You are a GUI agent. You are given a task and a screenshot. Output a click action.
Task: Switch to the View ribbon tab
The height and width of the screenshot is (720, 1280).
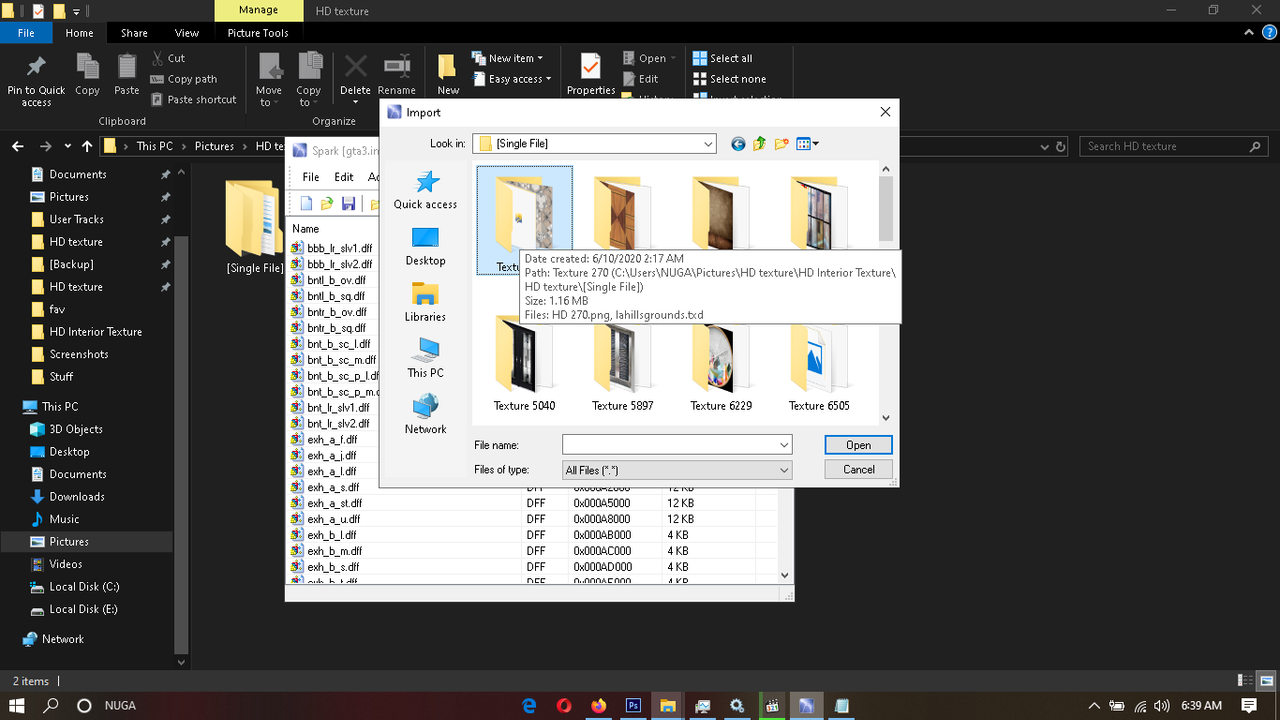(x=187, y=33)
